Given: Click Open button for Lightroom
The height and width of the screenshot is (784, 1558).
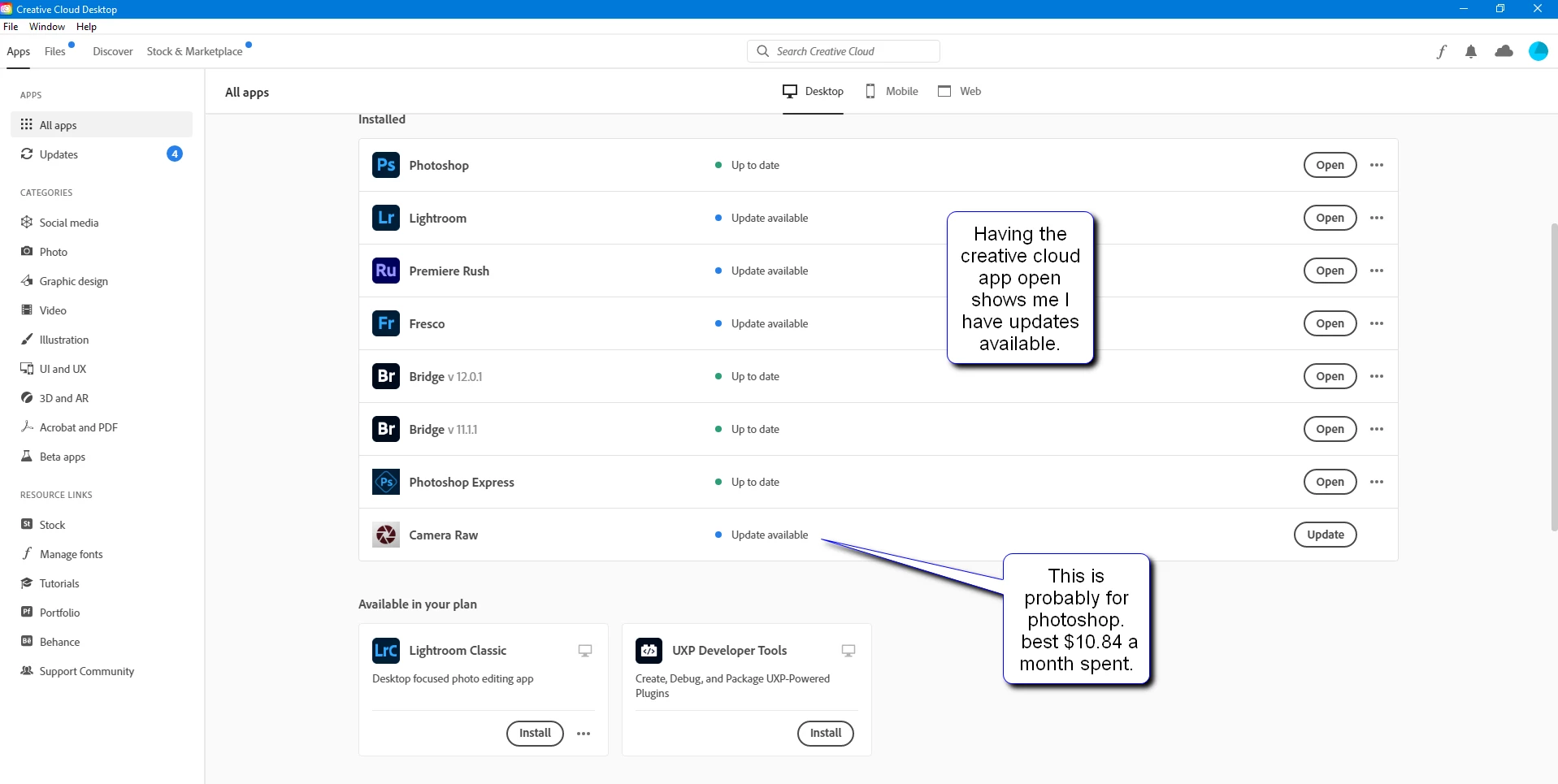Looking at the screenshot, I should (x=1330, y=218).
